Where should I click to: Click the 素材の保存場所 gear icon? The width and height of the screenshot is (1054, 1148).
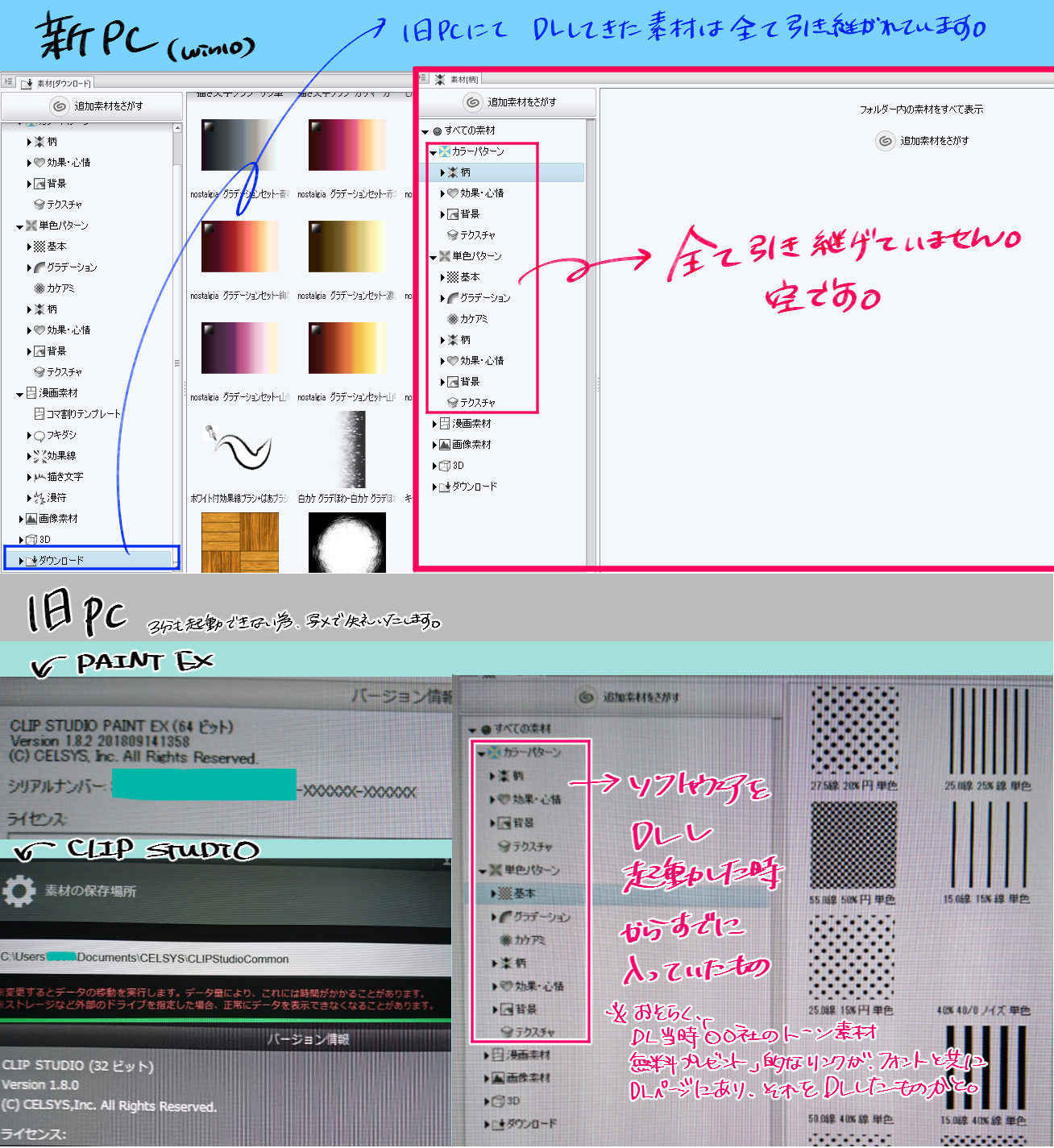tap(19, 891)
